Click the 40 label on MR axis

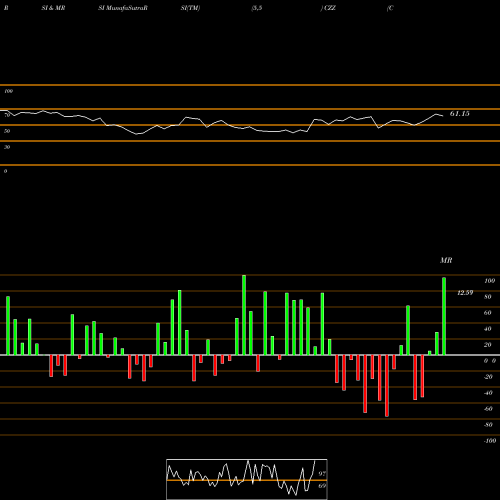point(488,329)
